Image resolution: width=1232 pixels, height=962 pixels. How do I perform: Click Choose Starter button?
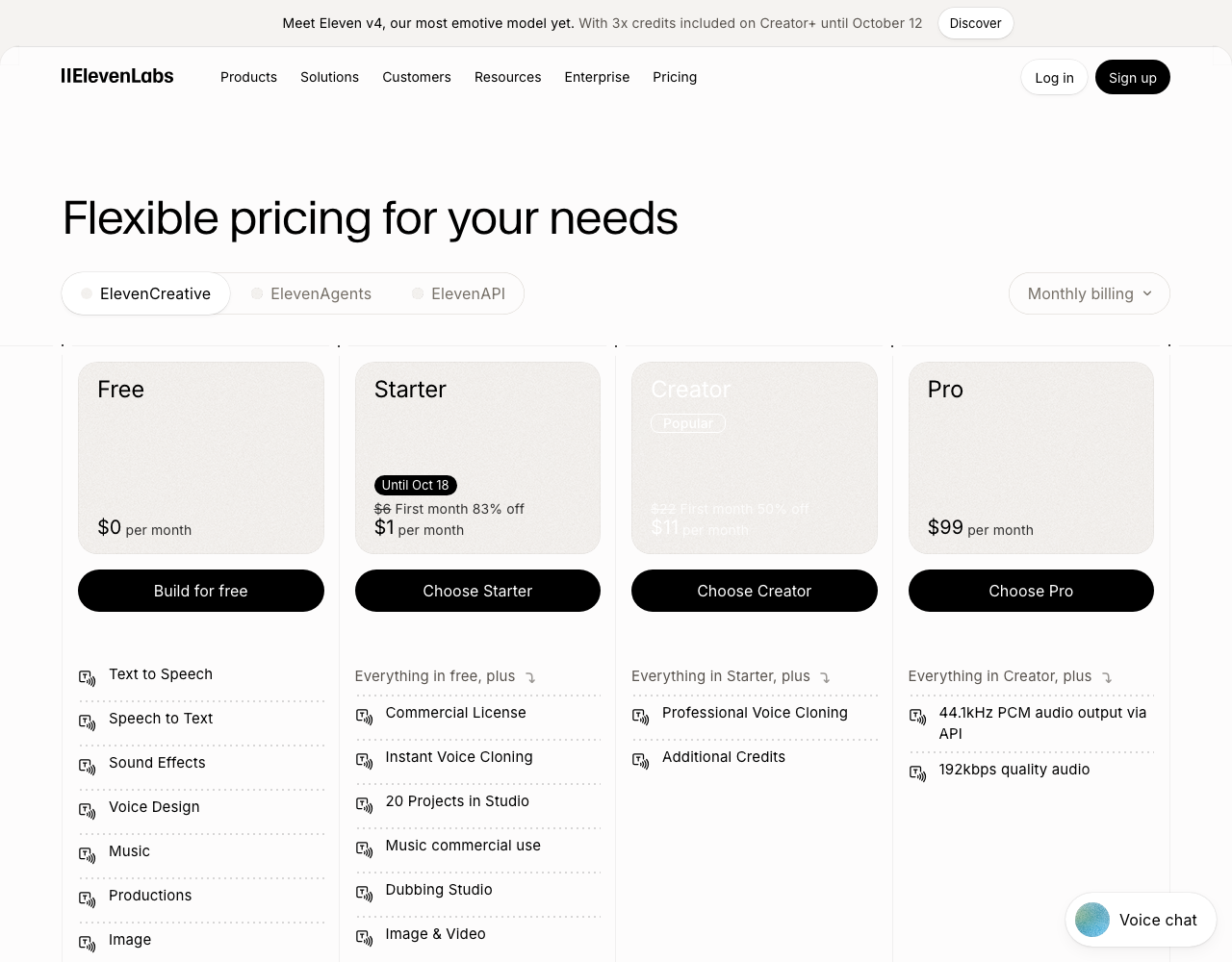[x=477, y=591]
